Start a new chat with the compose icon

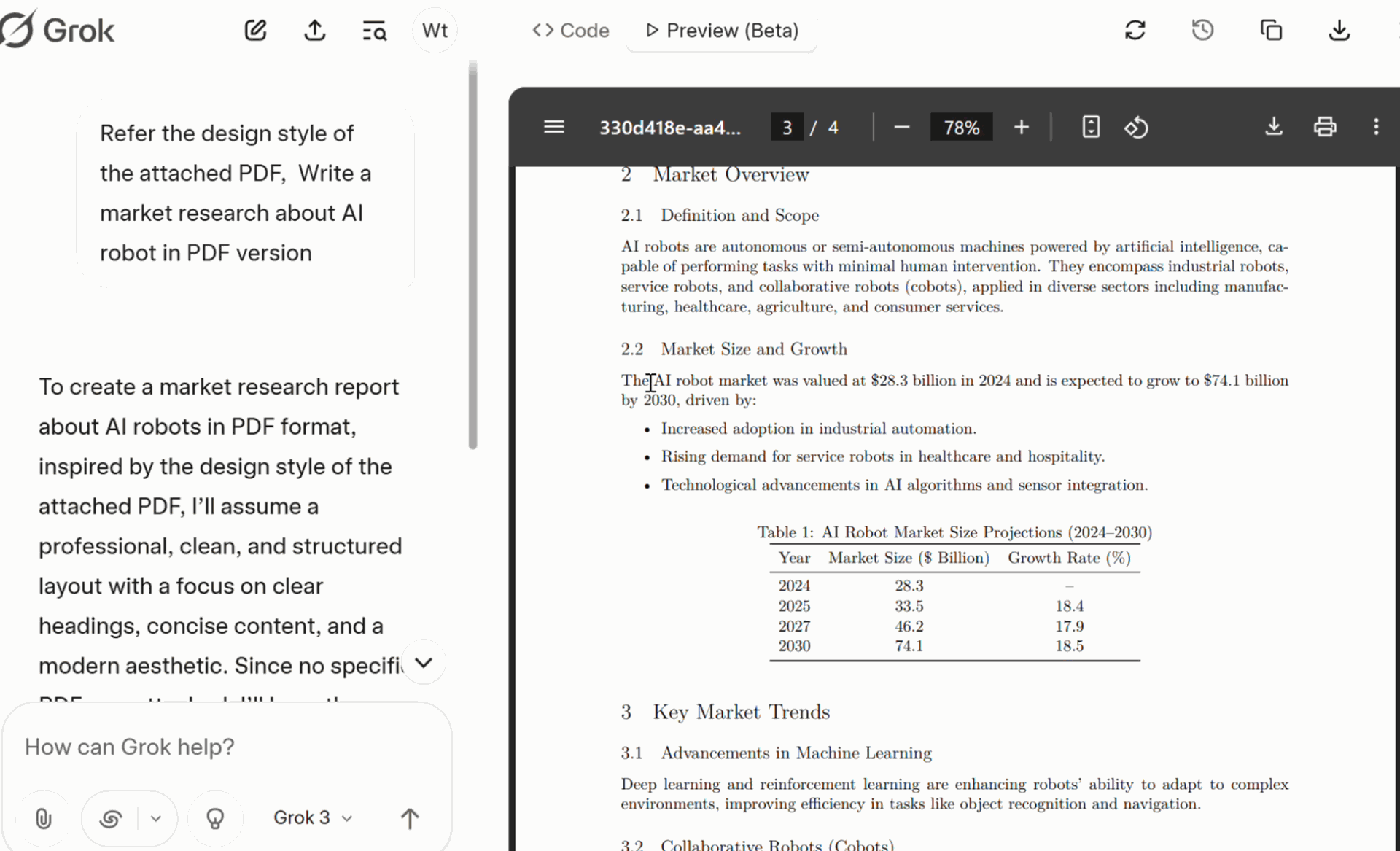pos(255,31)
